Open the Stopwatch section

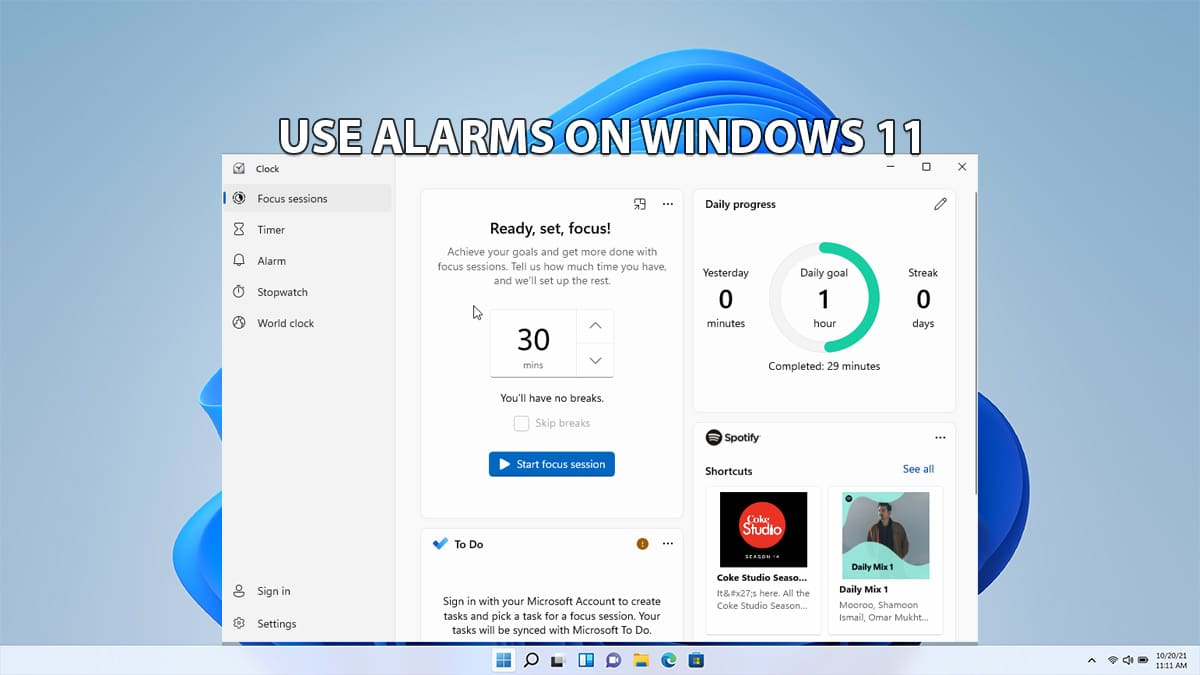[308, 292]
